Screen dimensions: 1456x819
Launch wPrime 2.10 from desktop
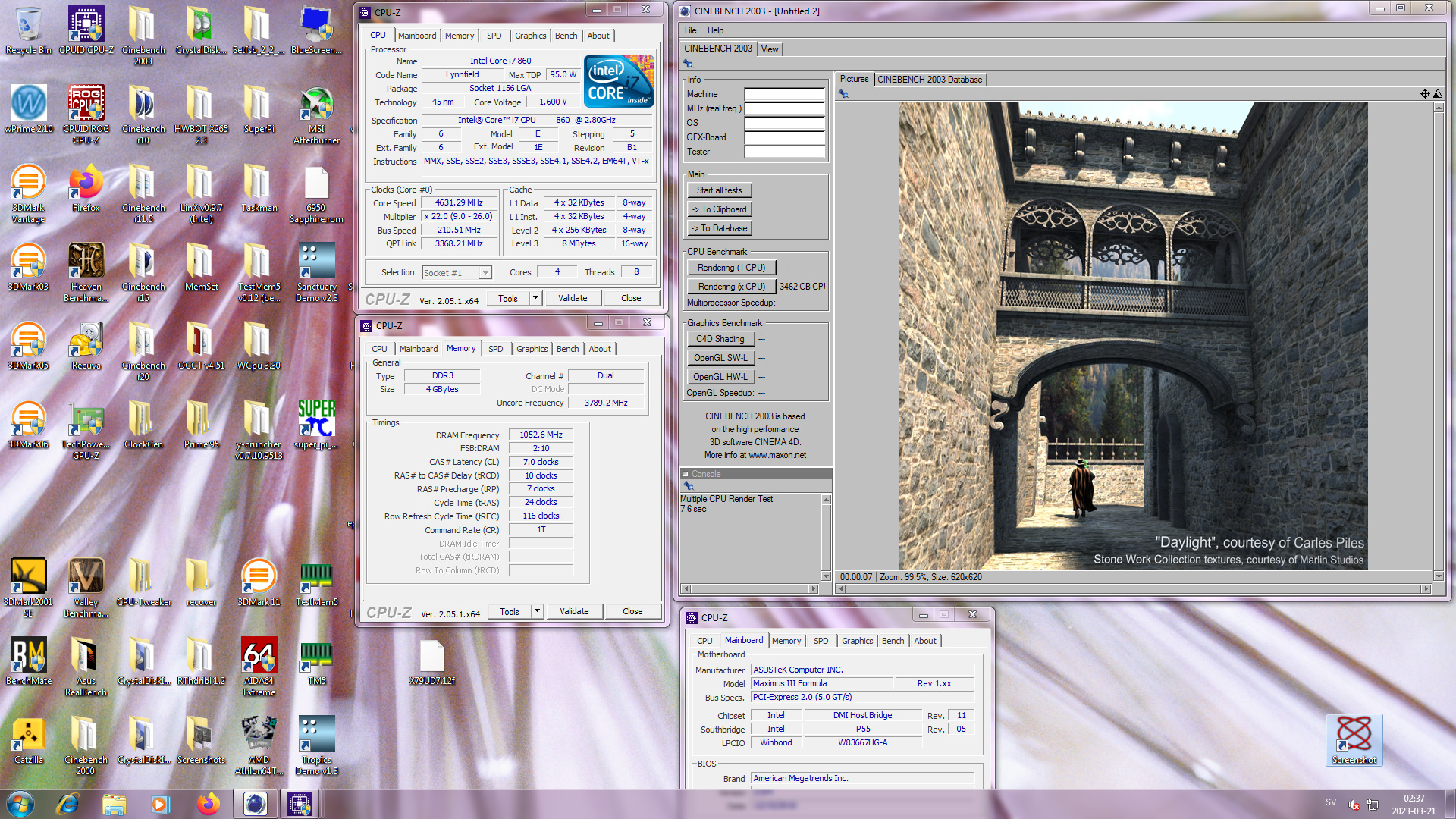coord(29,109)
